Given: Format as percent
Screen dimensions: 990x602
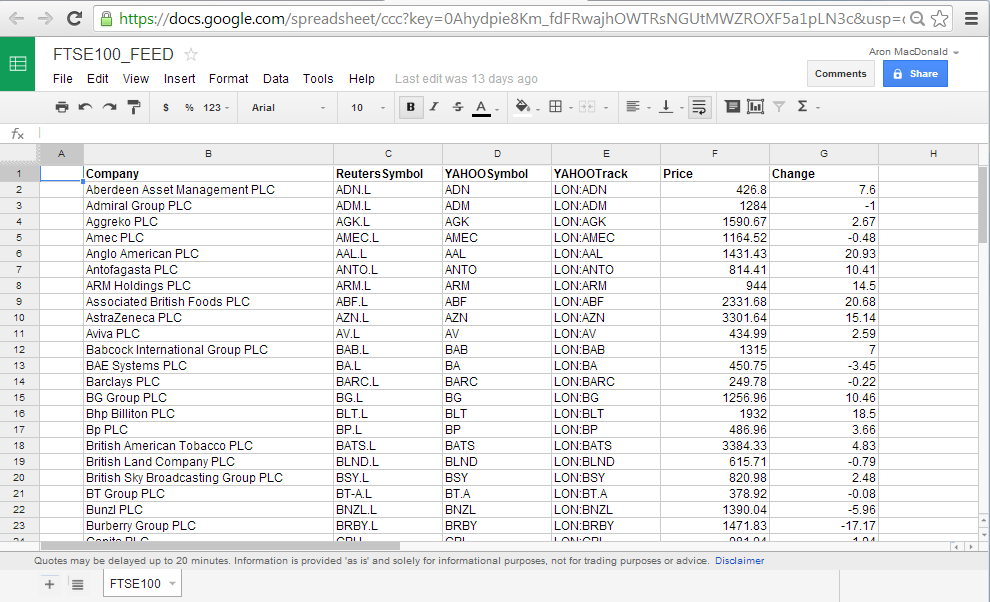Looking at the screenshot, I should click(189, 107).
